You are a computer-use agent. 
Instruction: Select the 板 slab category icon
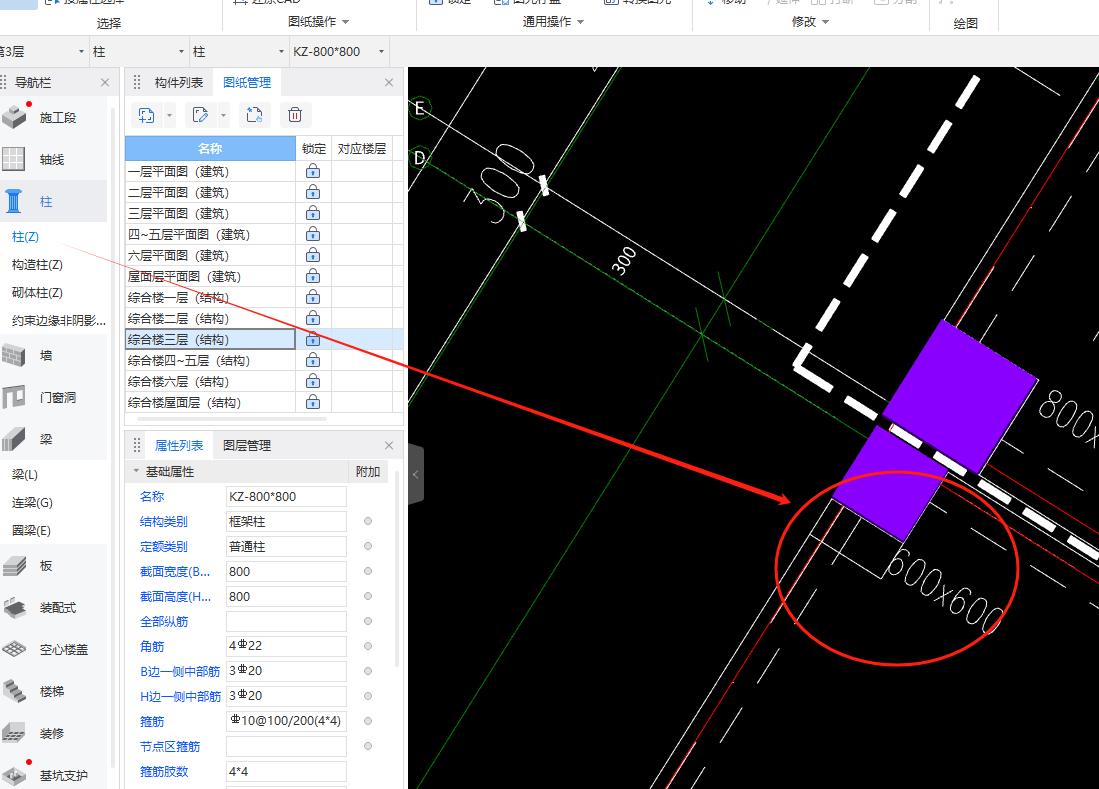(x=14, y=565)
